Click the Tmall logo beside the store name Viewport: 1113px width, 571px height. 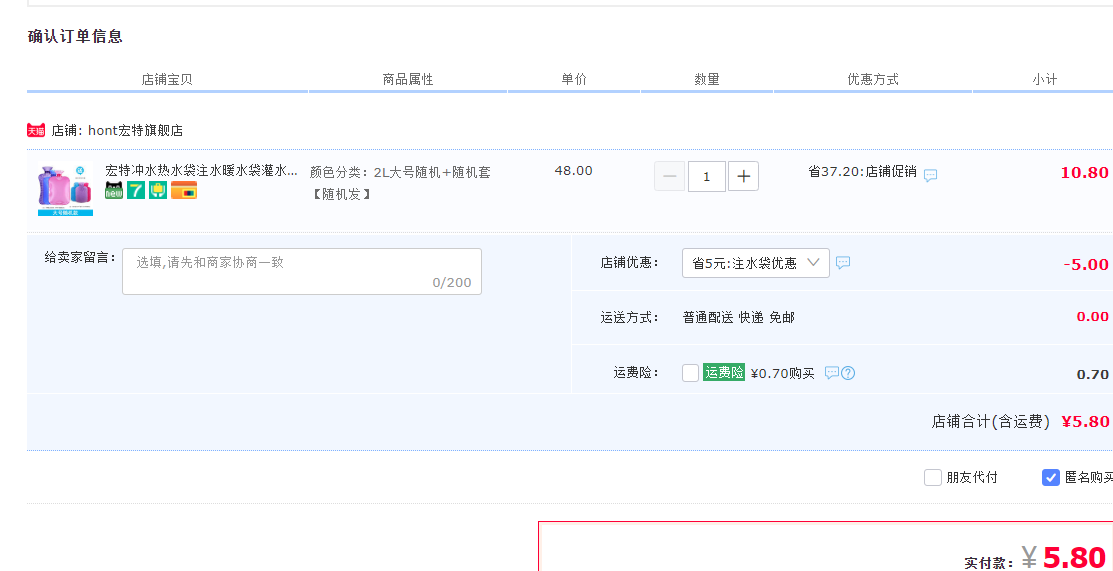point(36,131)
